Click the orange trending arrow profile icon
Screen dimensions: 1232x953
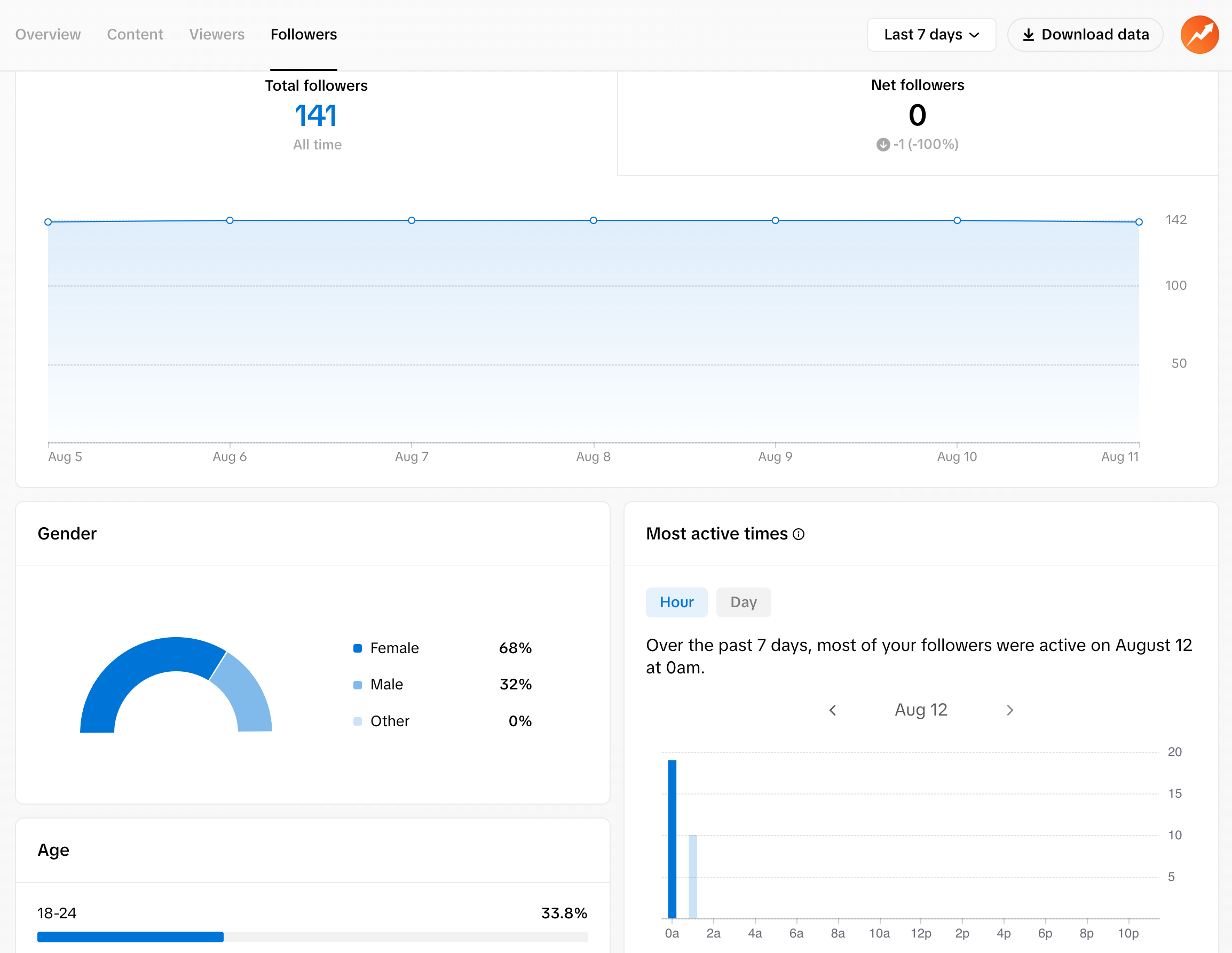point(1199,34)
